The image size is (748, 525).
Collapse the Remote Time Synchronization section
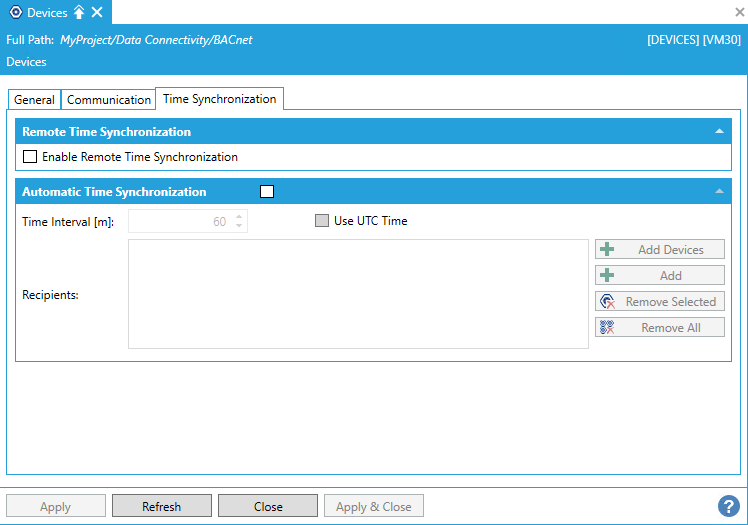click(718, 132)
